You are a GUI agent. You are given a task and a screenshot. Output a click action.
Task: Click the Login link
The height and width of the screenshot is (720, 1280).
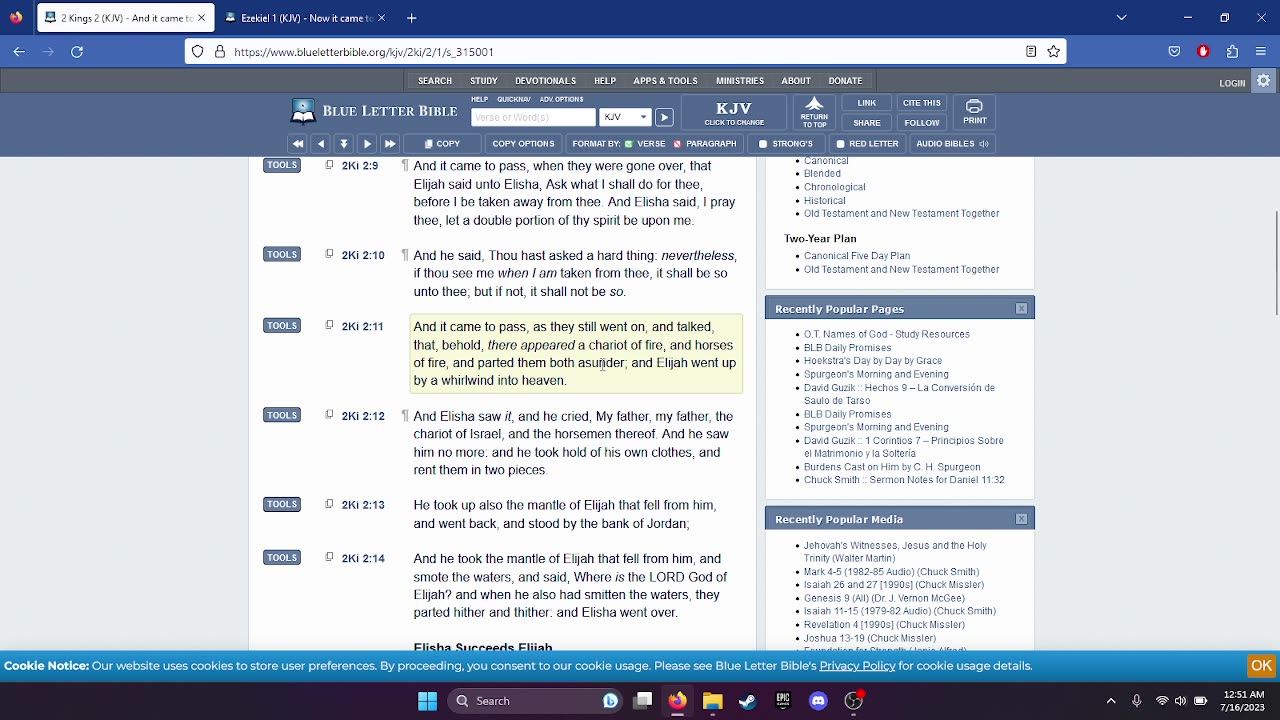(1232, 83)
